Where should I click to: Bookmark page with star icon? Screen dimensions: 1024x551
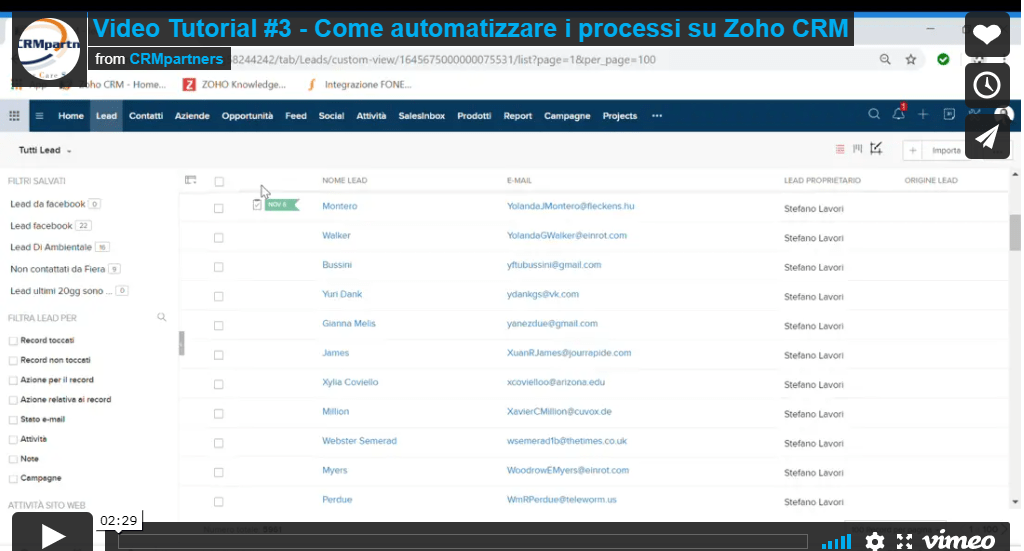tap(911, 59)
